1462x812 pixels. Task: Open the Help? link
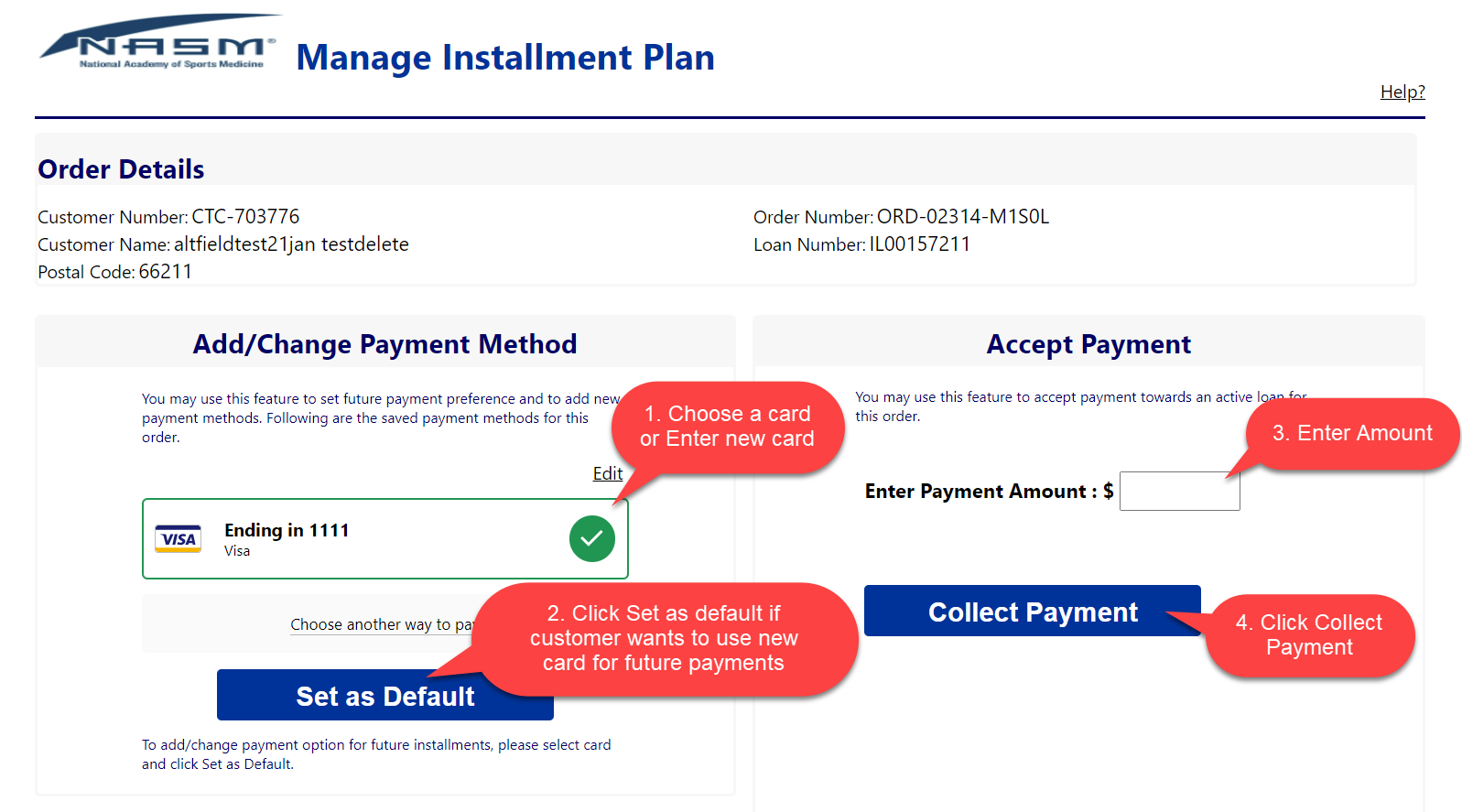click(1402, 92)
